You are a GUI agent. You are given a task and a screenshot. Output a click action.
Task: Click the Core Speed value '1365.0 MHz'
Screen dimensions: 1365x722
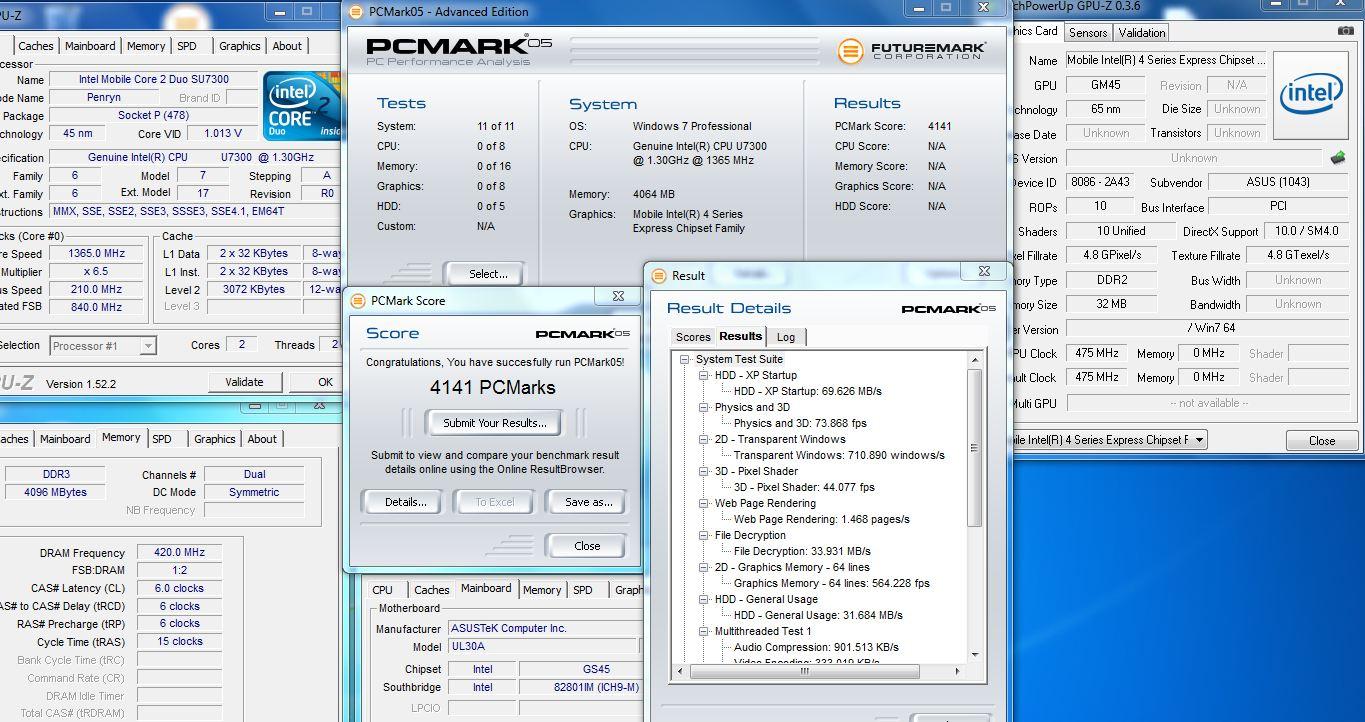tap(96, 254)
